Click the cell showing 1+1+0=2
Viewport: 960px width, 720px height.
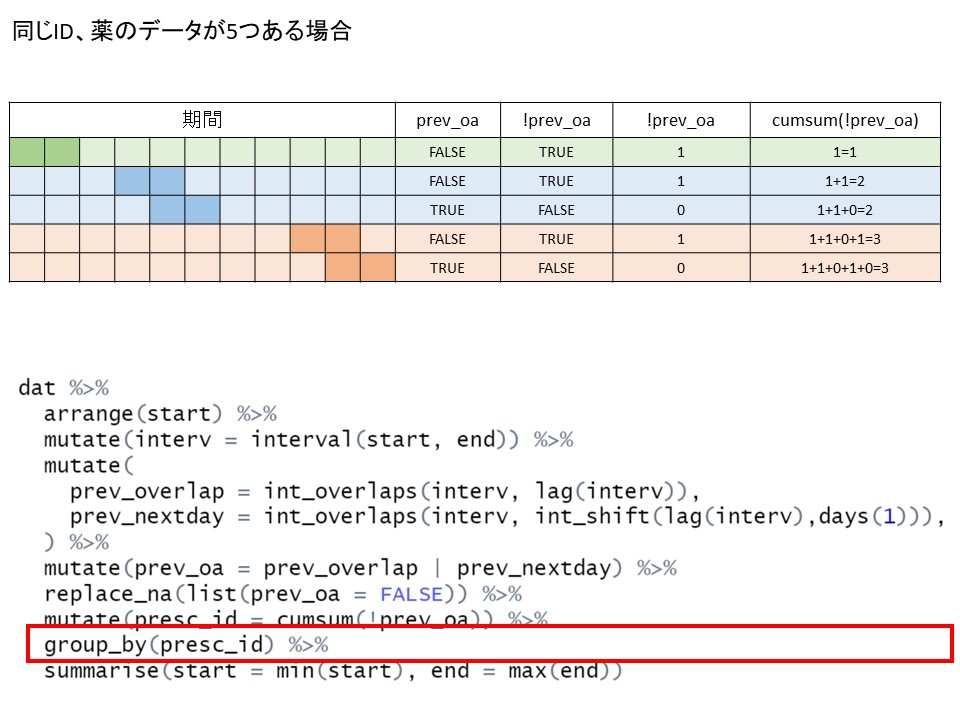844,210
